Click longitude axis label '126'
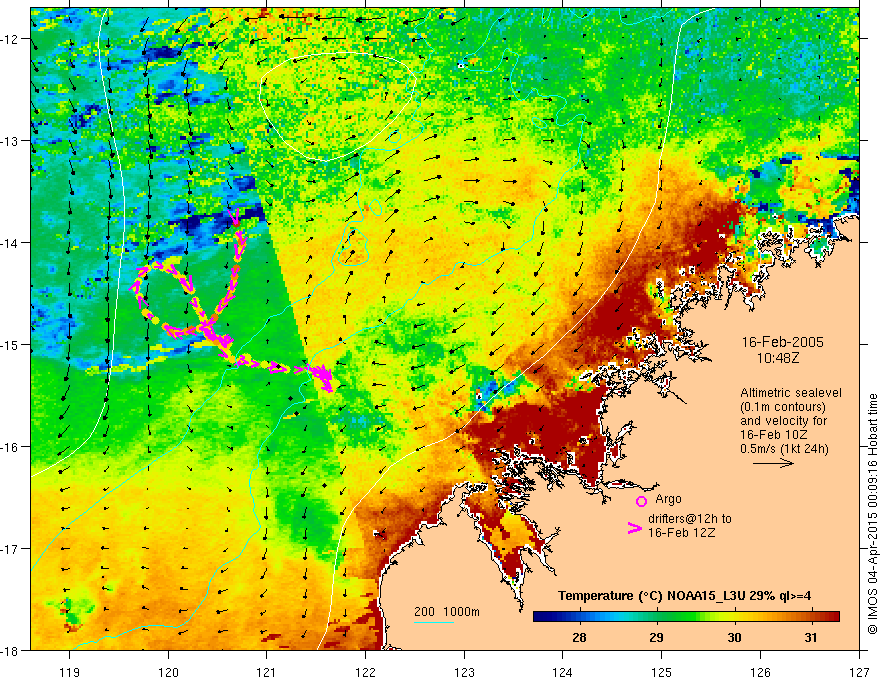This screenshot has width=880, height=680. click(760, 672)
